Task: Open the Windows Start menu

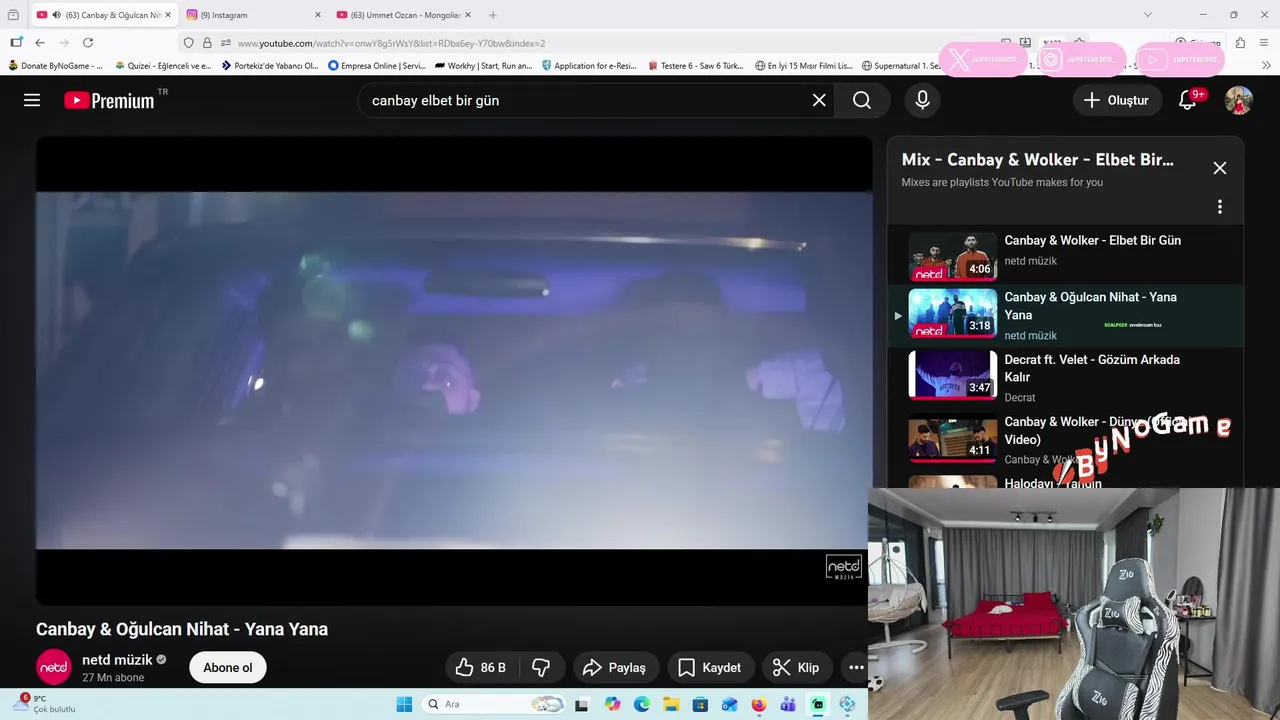Action: click(x=404, y=704)
